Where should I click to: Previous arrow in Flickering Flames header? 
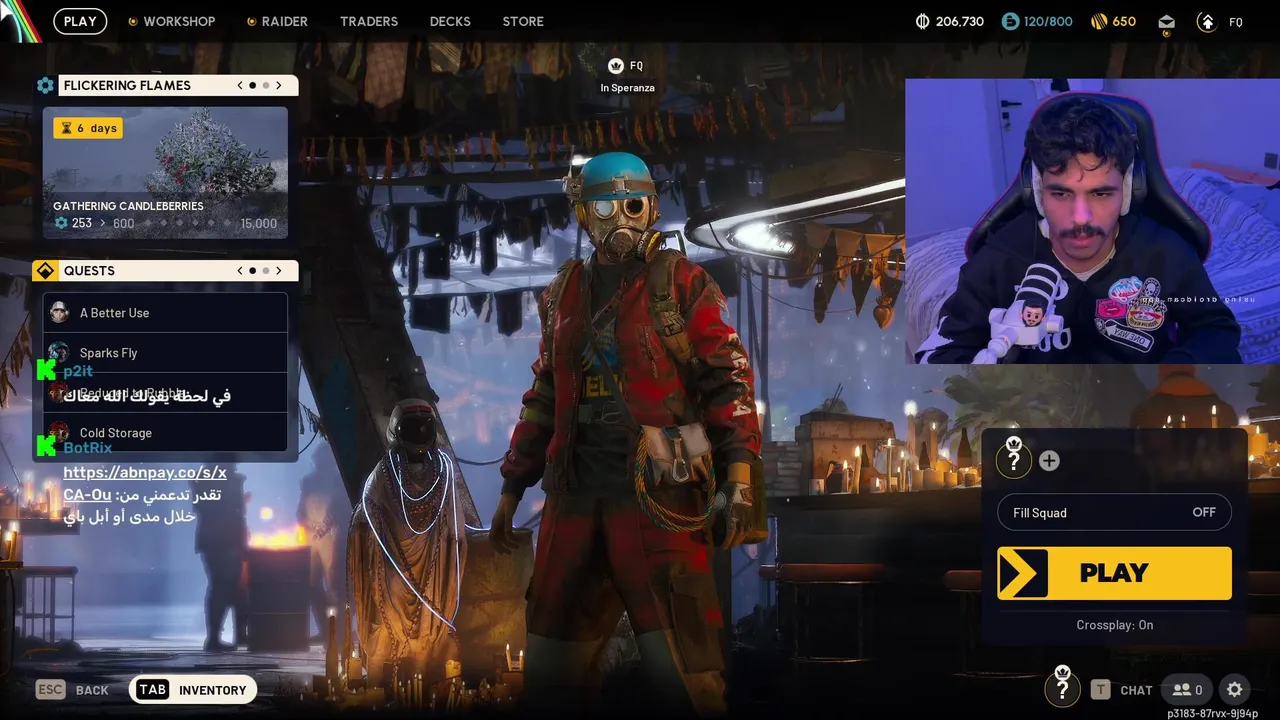(240, 85)
